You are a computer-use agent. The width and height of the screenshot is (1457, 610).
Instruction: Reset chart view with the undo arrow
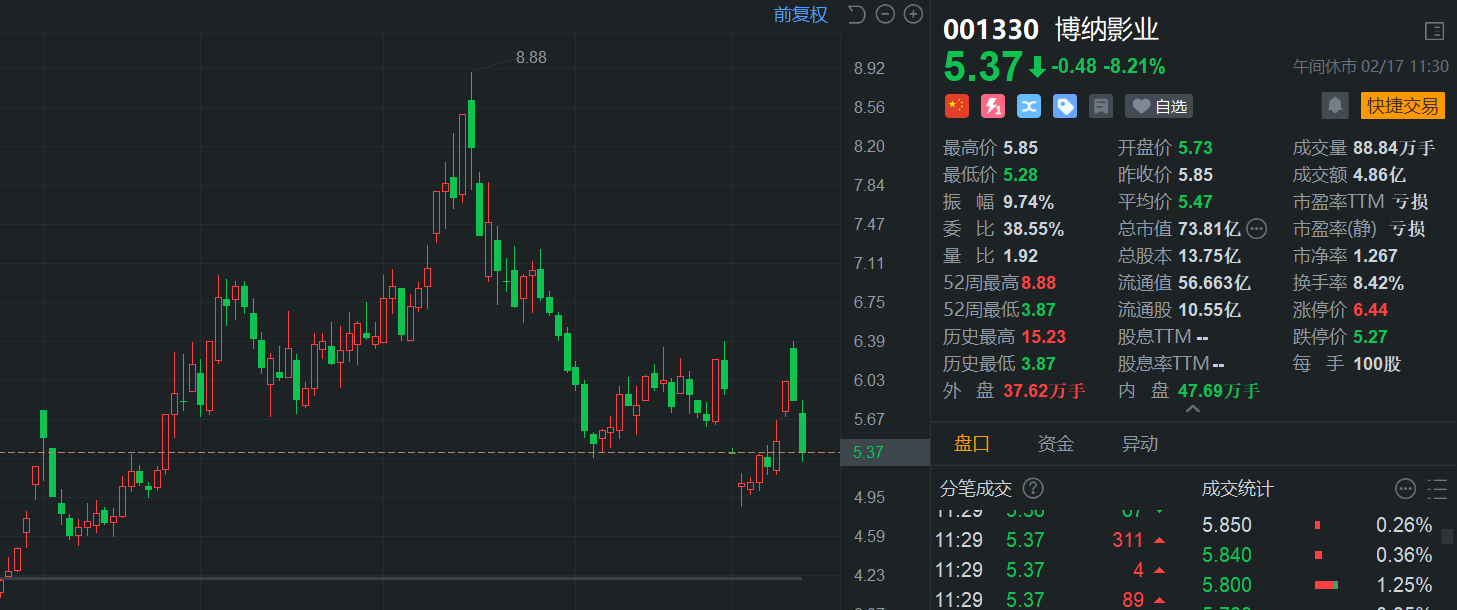(x=856, y=14)
